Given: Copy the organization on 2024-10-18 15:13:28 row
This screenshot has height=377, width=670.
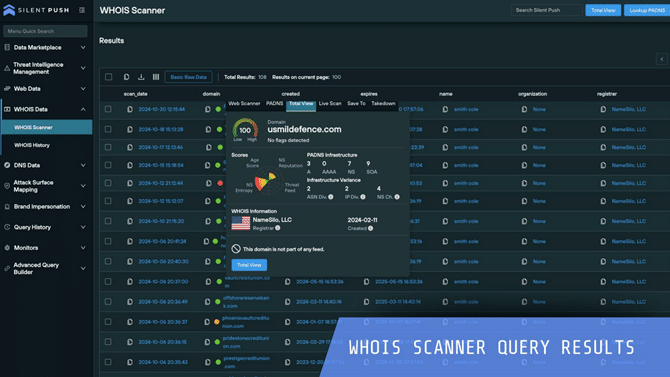Looking at the screenshot, I should click(x=524, y=129).
